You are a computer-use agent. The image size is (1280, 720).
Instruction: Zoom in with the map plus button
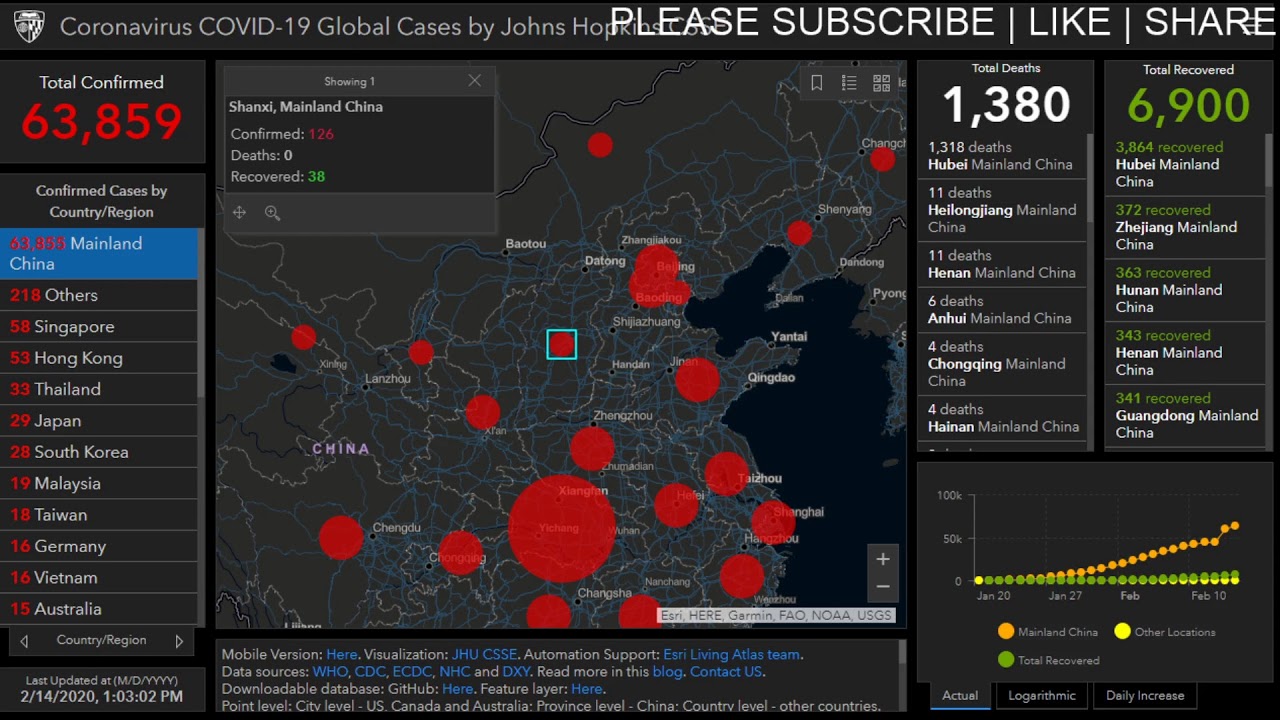point(883,559)
